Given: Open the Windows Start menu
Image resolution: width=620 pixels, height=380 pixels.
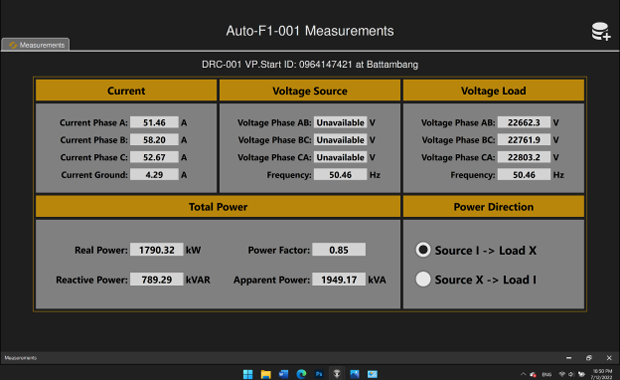Looking at the screenshot, I should click(x=248, y=374).
